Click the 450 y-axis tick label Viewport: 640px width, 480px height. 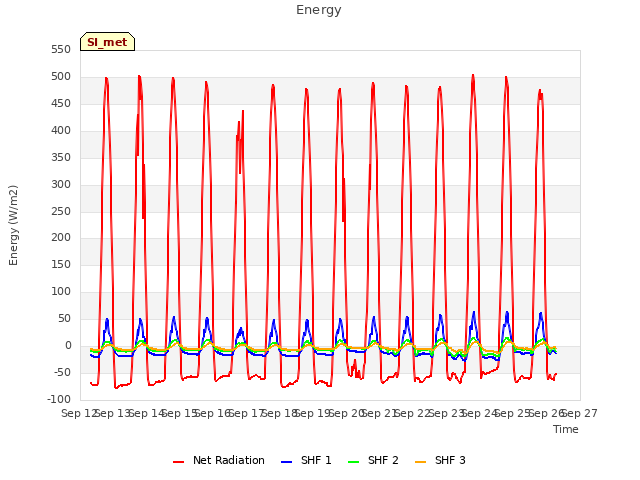(x=61, y=103)
